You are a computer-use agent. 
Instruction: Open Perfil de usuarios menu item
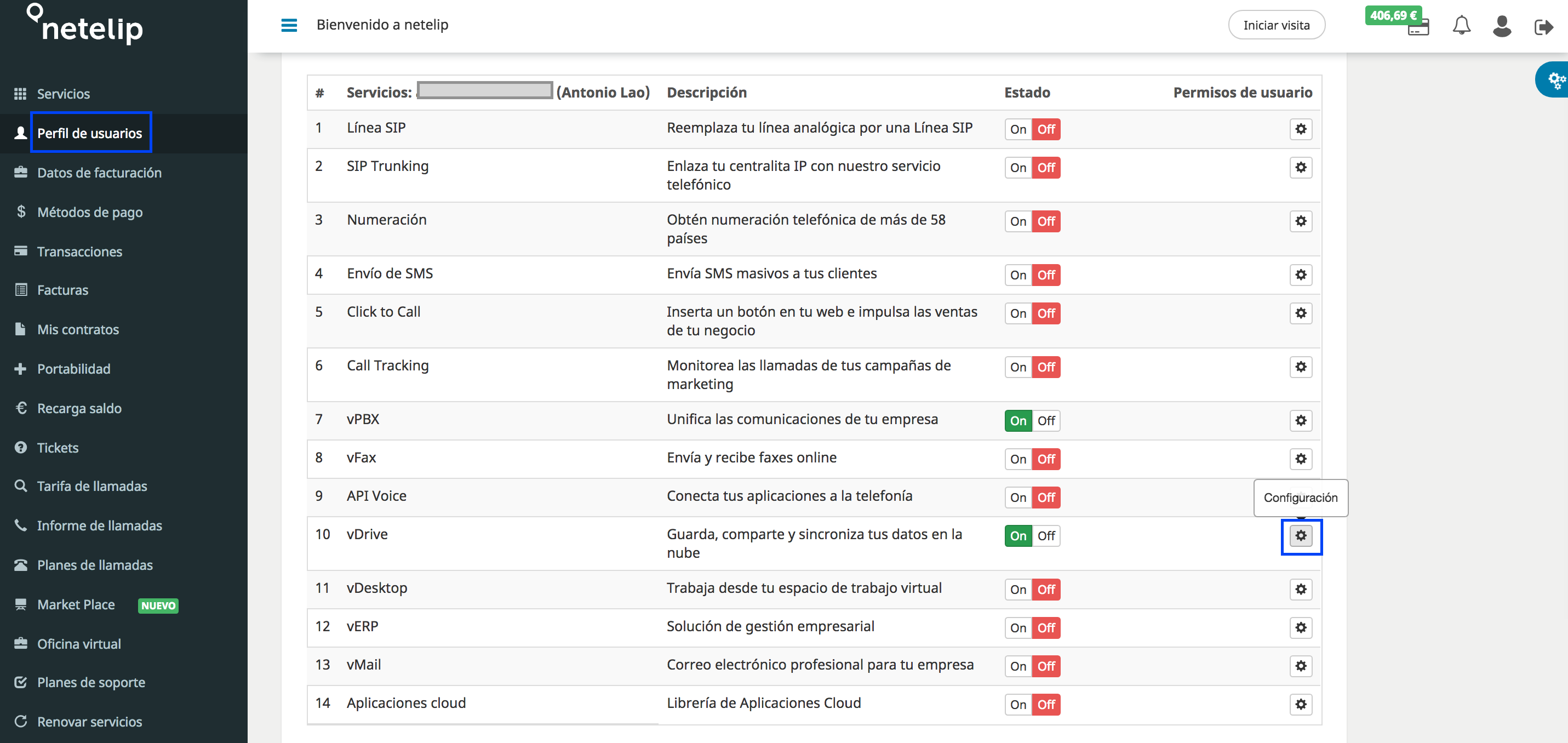89,132
